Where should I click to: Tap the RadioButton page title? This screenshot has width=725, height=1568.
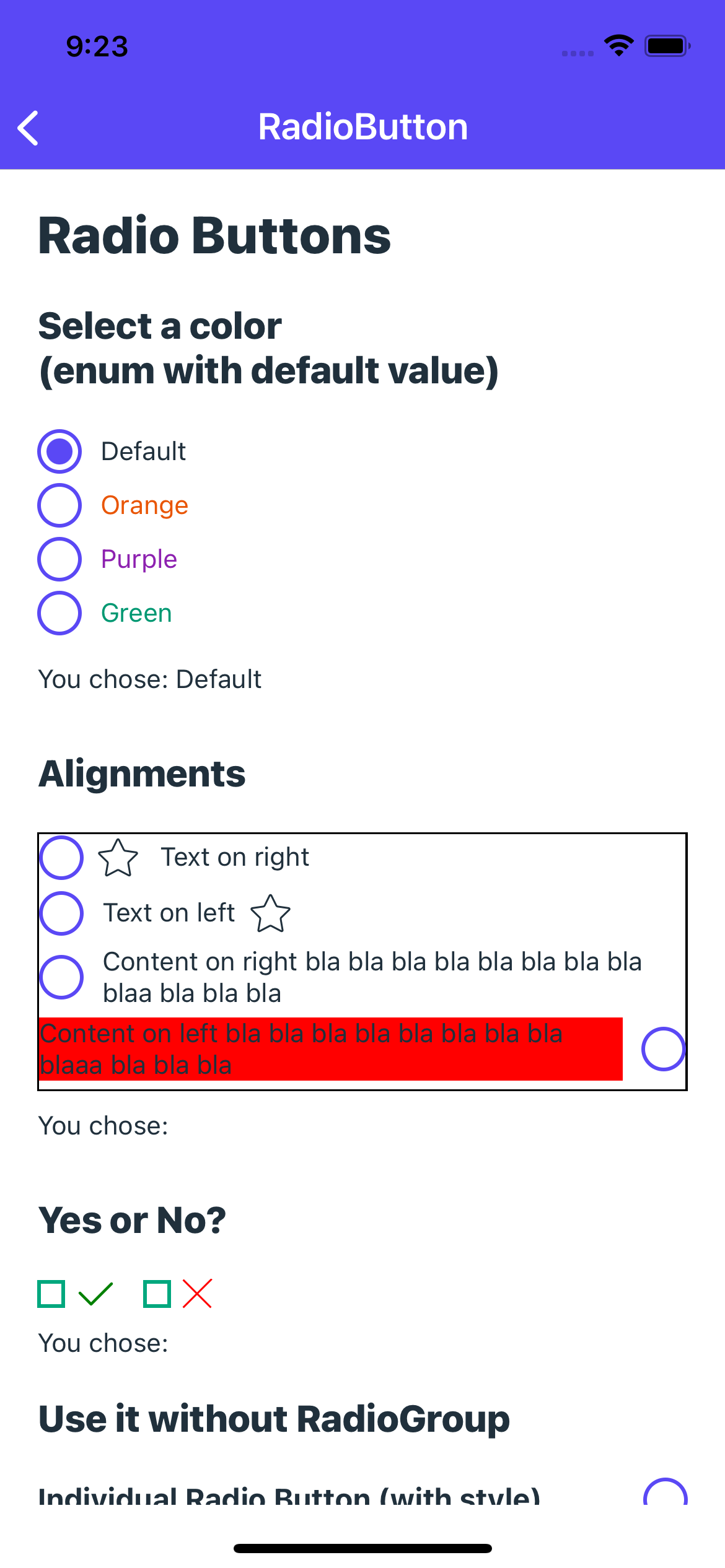[x=363, y=127]
